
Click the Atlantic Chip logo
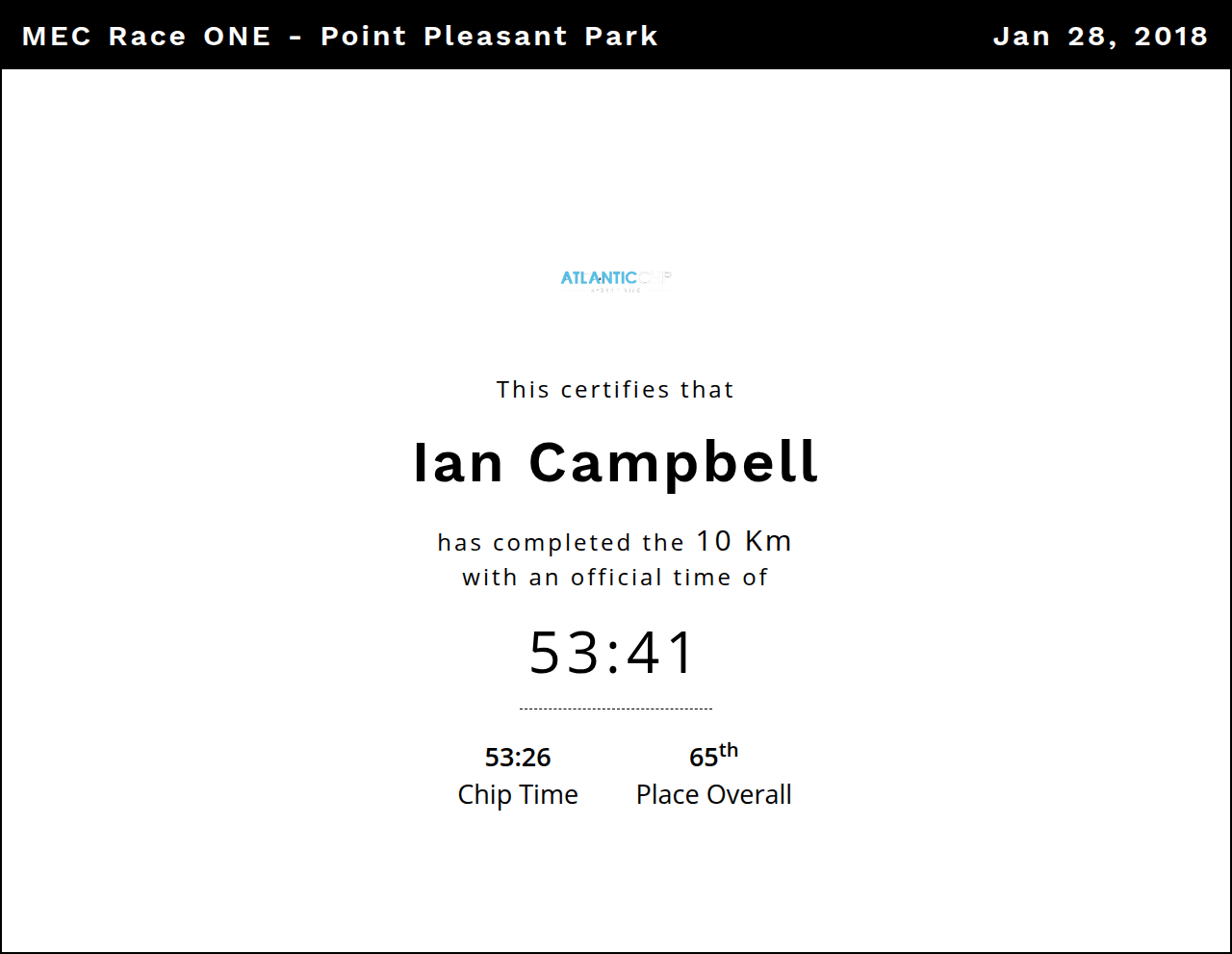[x=615, y=279]
